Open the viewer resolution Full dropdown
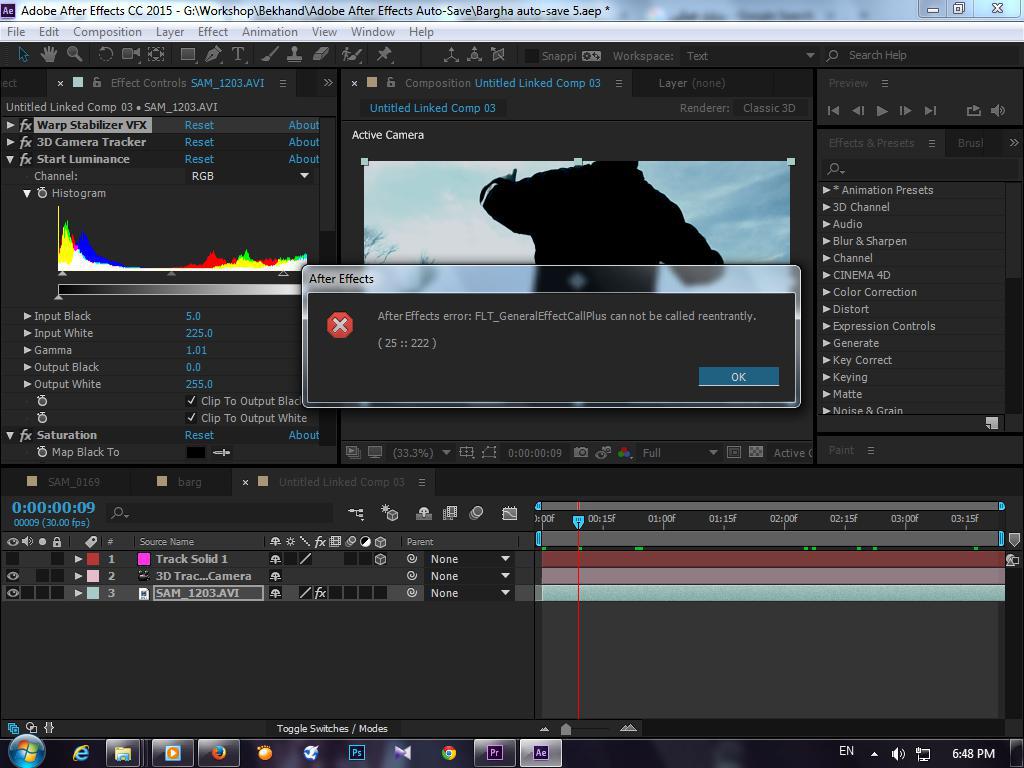This screenshot has width=1024, height=768. [x=679, y=452]
